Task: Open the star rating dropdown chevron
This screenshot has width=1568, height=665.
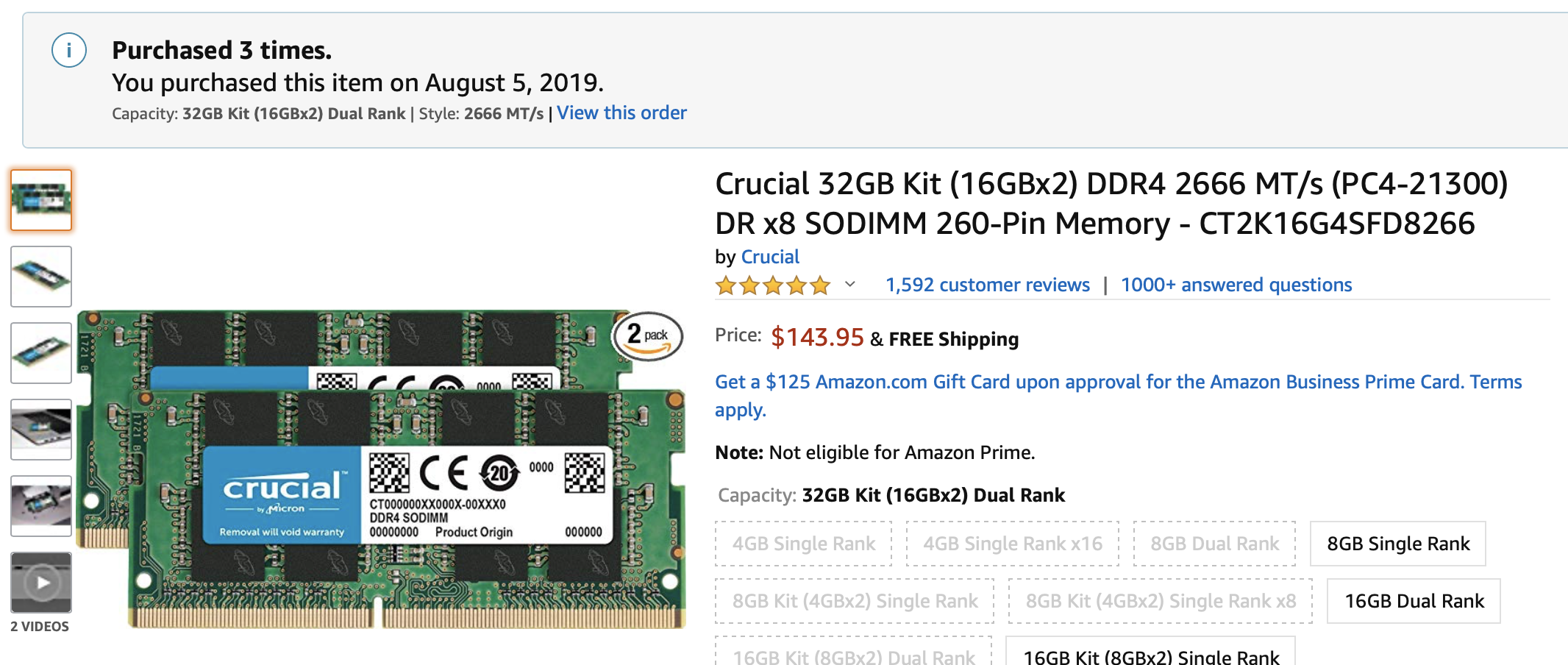Action: (x=850, y=285)
